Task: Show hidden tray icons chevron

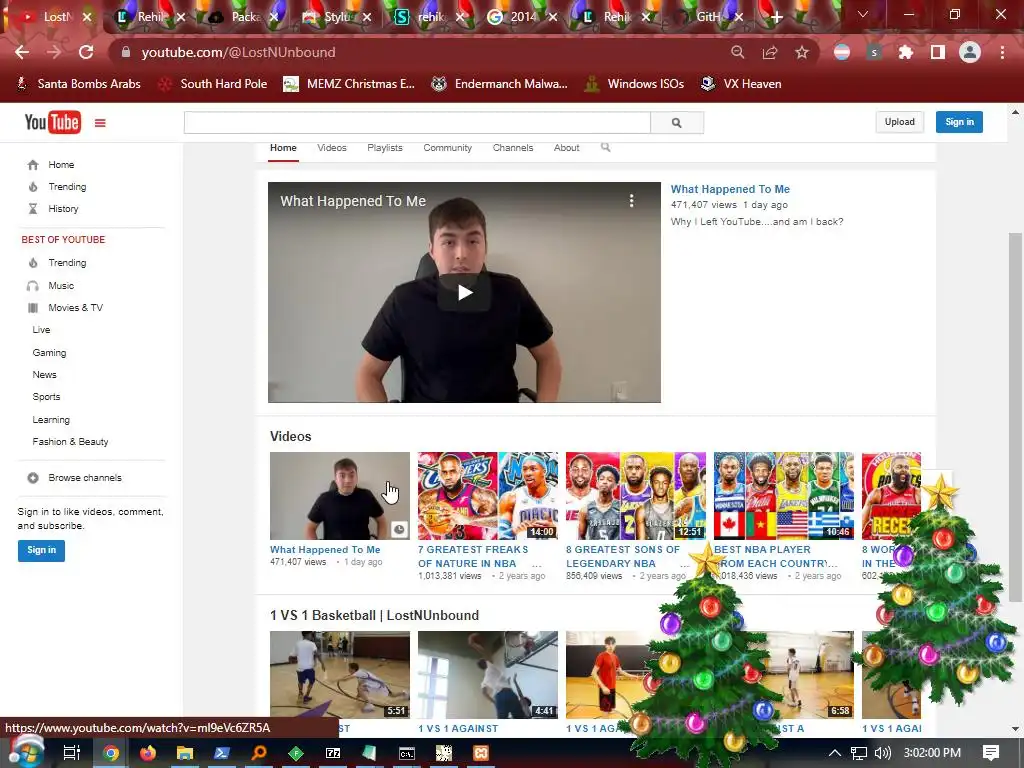Action: 834,753
